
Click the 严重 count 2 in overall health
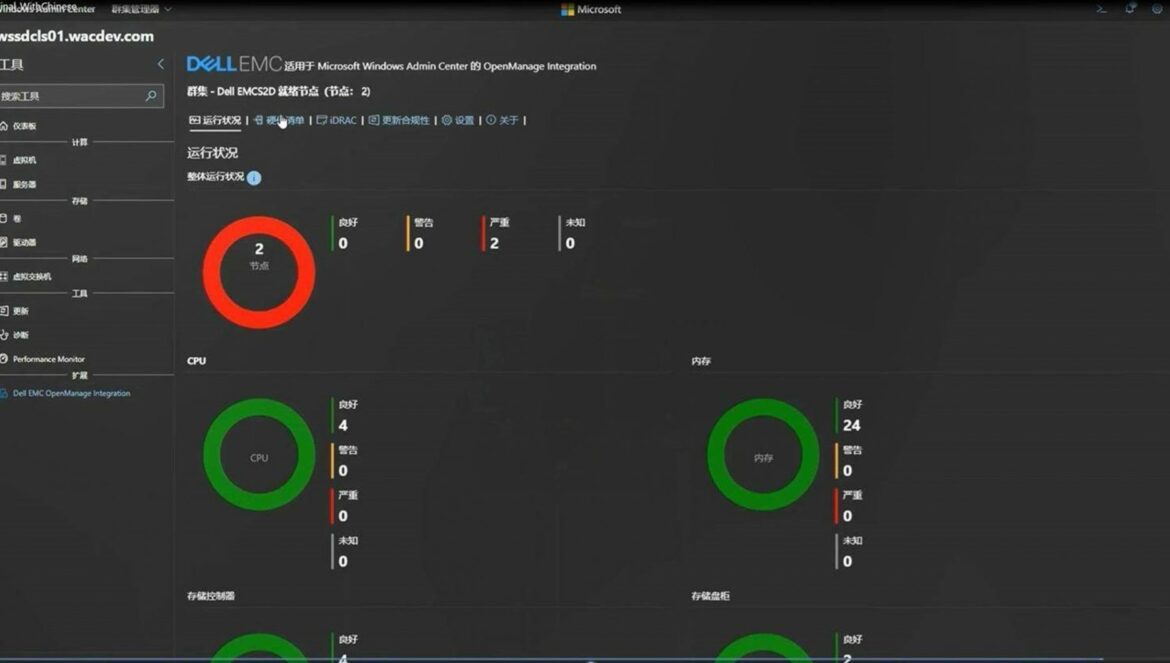(495, 243)
